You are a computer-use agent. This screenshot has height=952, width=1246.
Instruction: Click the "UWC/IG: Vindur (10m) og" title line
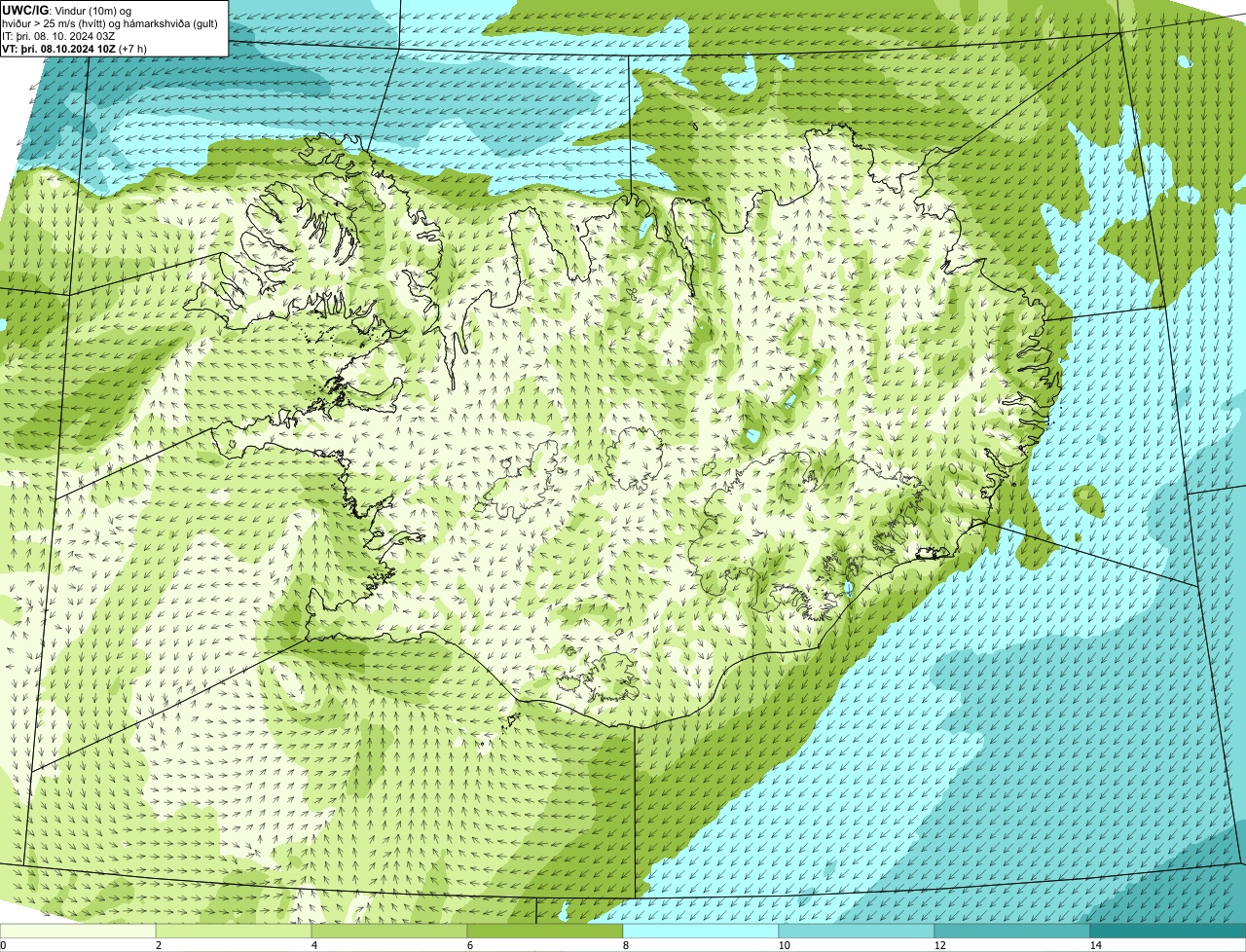67,10
